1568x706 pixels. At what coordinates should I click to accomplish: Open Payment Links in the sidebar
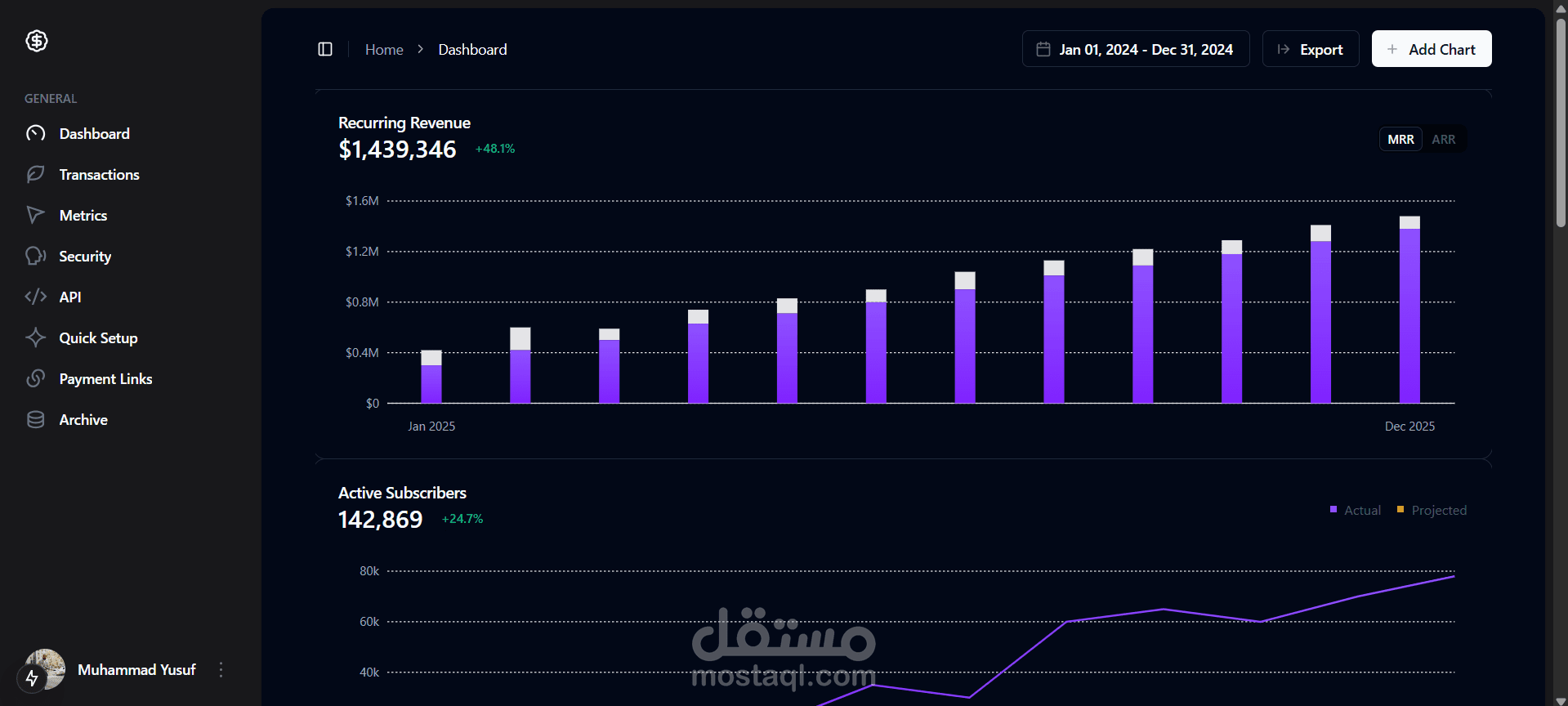(105, 378)
